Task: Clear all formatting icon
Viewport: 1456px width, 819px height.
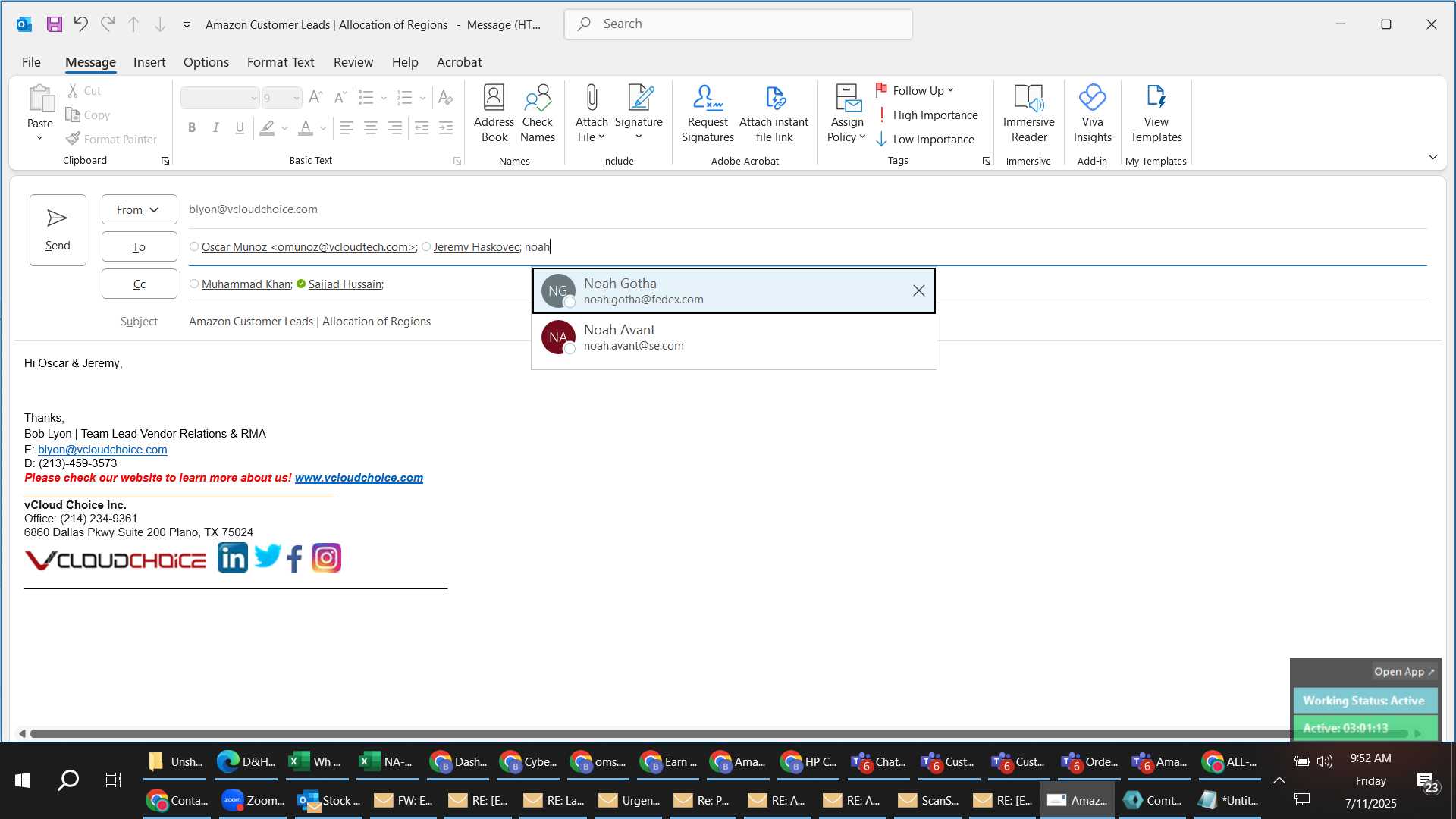Action: click(x=446, y=97)
